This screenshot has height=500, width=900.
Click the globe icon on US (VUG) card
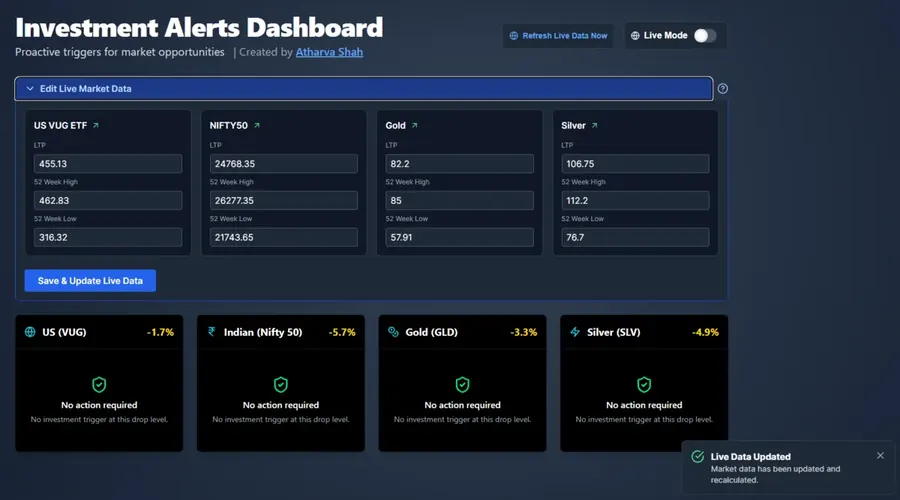pos(30,332)
